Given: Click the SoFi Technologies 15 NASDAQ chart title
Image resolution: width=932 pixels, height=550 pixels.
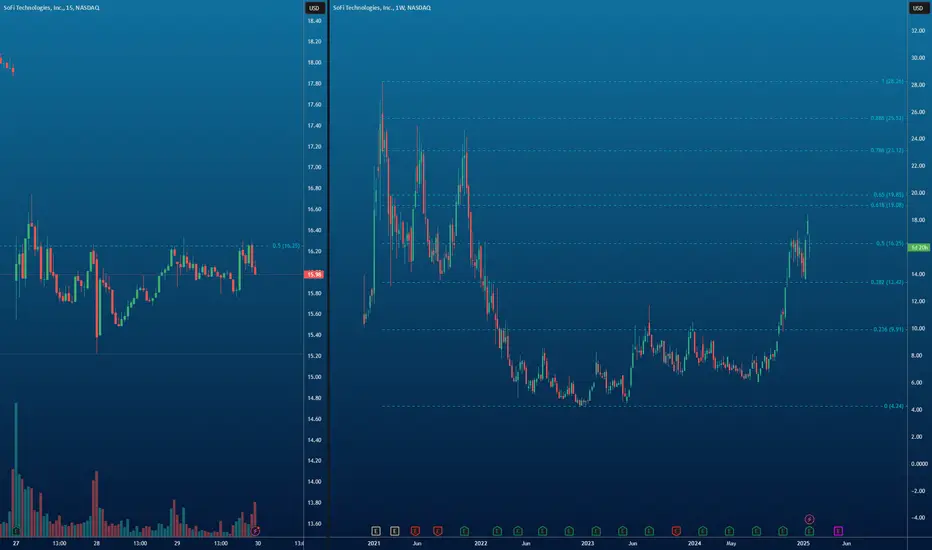Looking at the screenshot, I should [x=52, y=8].
